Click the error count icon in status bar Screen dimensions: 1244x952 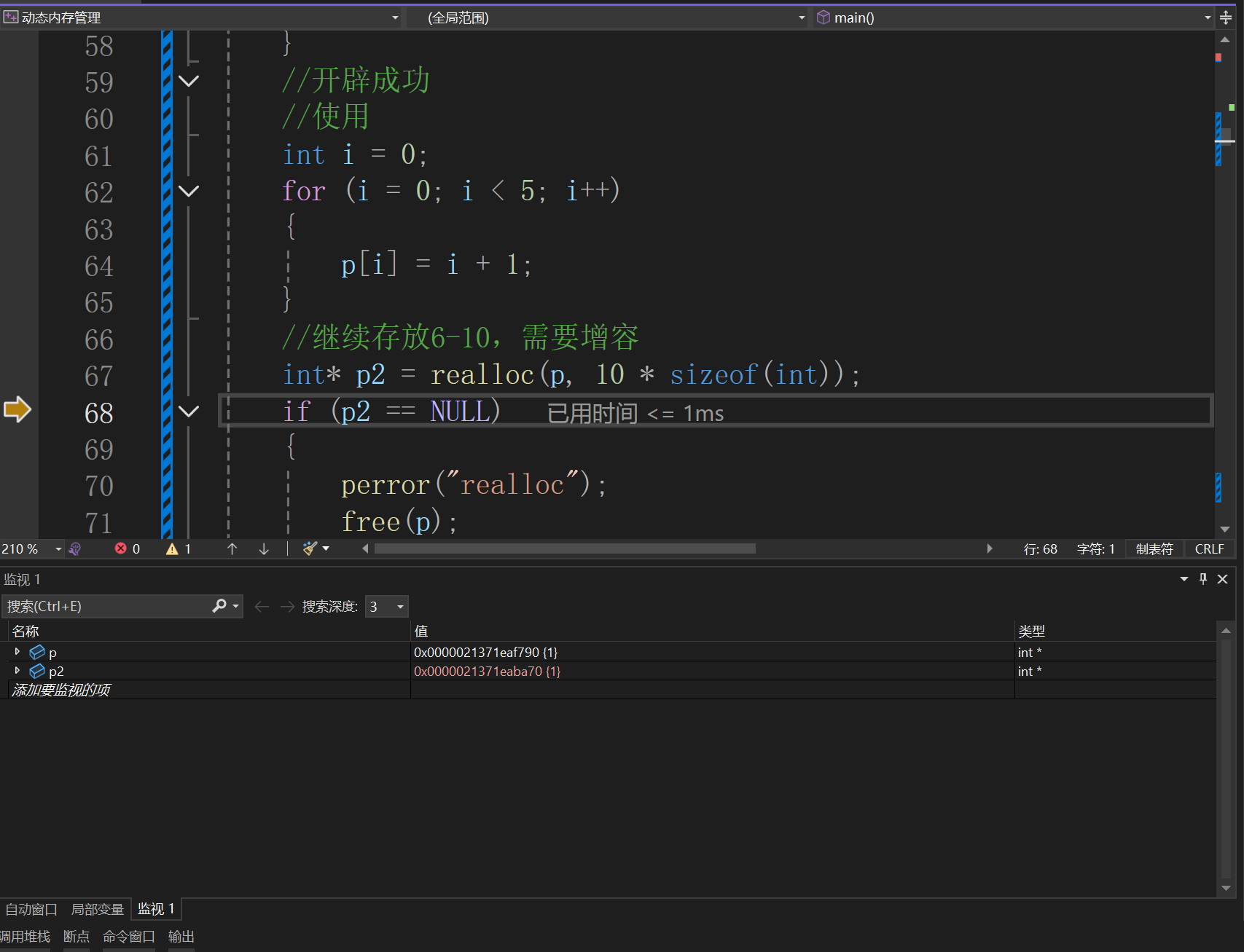click(x=121, y=548)
